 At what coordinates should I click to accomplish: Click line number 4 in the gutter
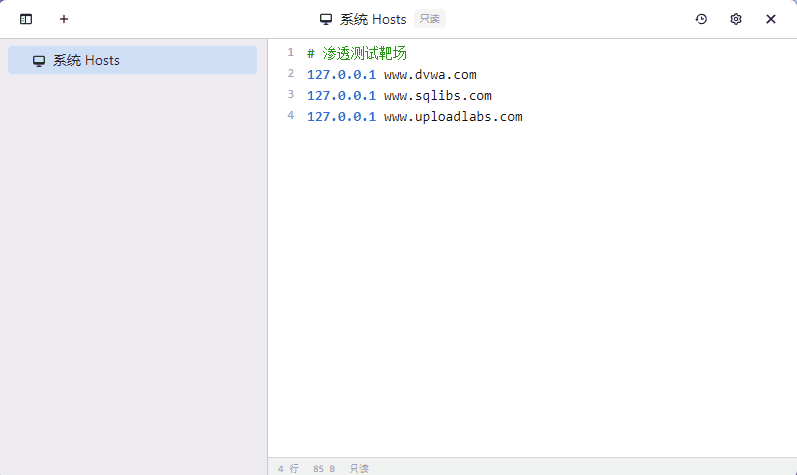pos(290,115)
